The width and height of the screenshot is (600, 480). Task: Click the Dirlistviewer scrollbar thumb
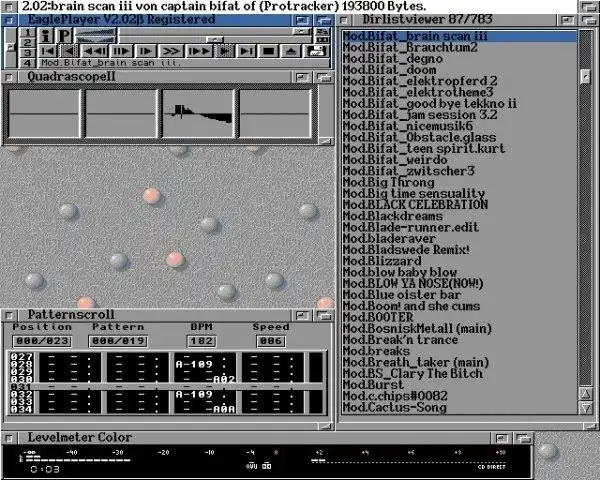585,77
